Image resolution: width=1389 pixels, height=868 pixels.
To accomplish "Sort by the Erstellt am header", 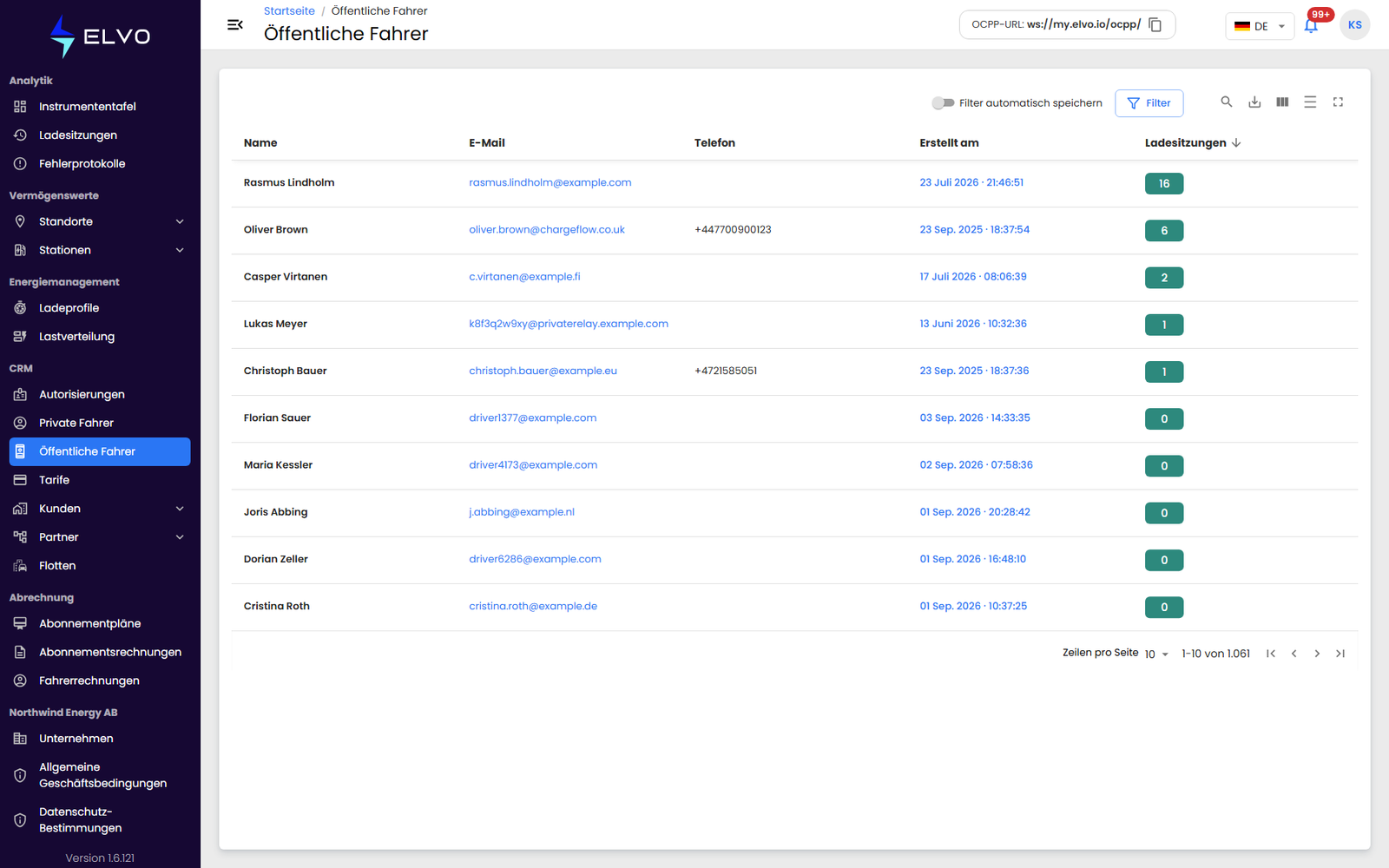I will coord(949,142).
